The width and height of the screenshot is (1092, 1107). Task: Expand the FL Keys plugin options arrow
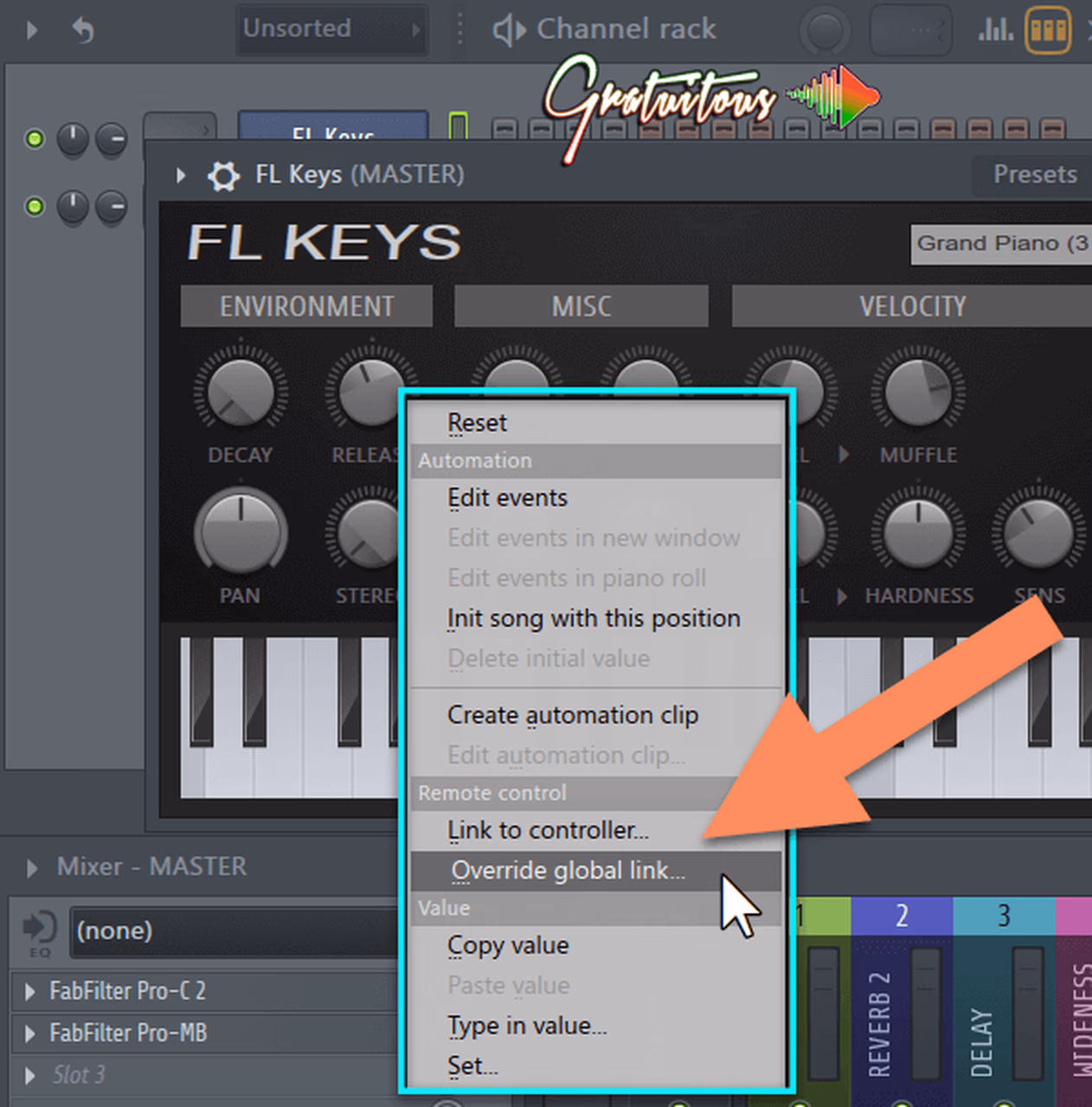tap(181, 176)
